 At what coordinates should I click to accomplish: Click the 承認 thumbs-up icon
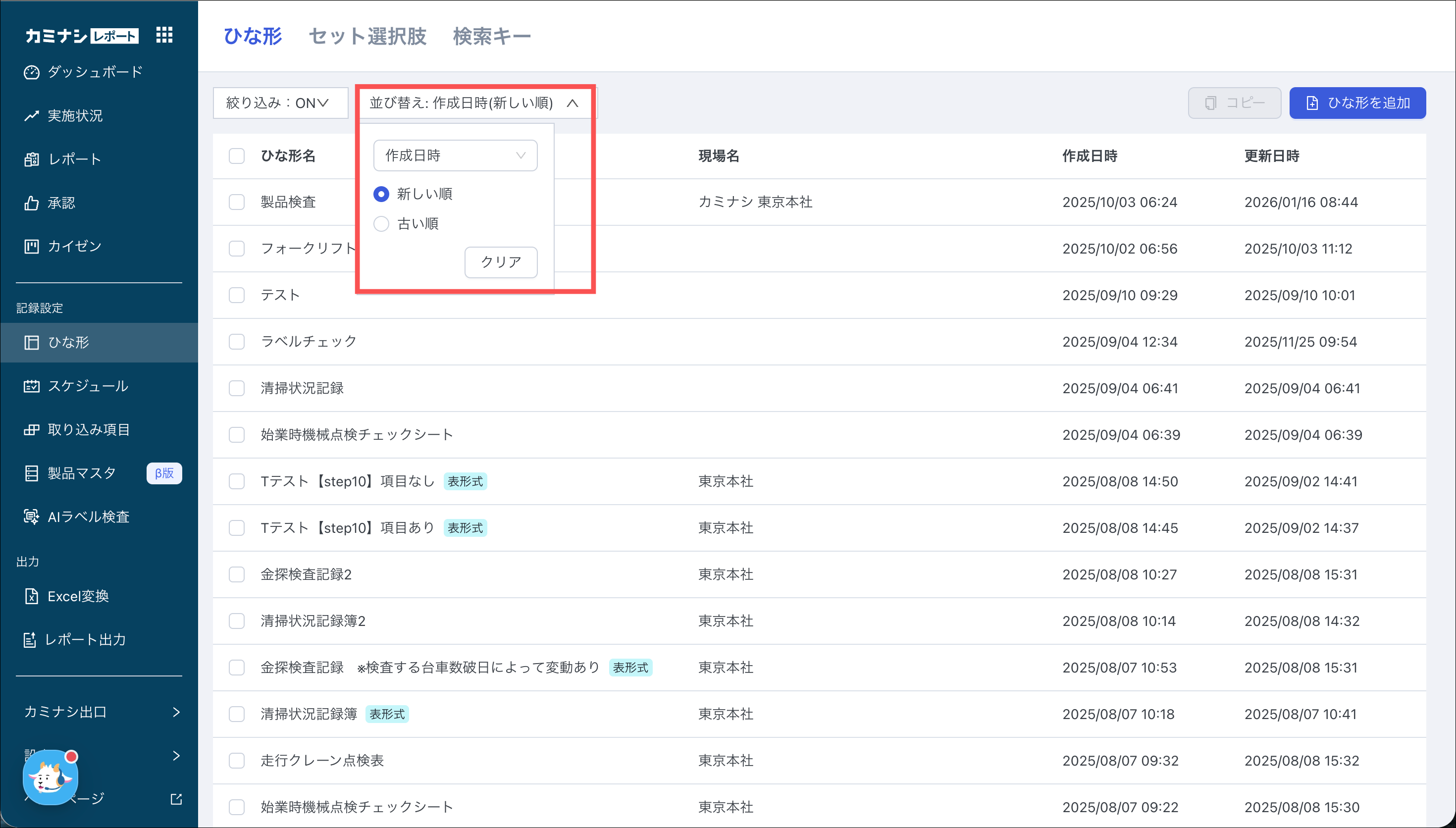[x=31, y=203]
